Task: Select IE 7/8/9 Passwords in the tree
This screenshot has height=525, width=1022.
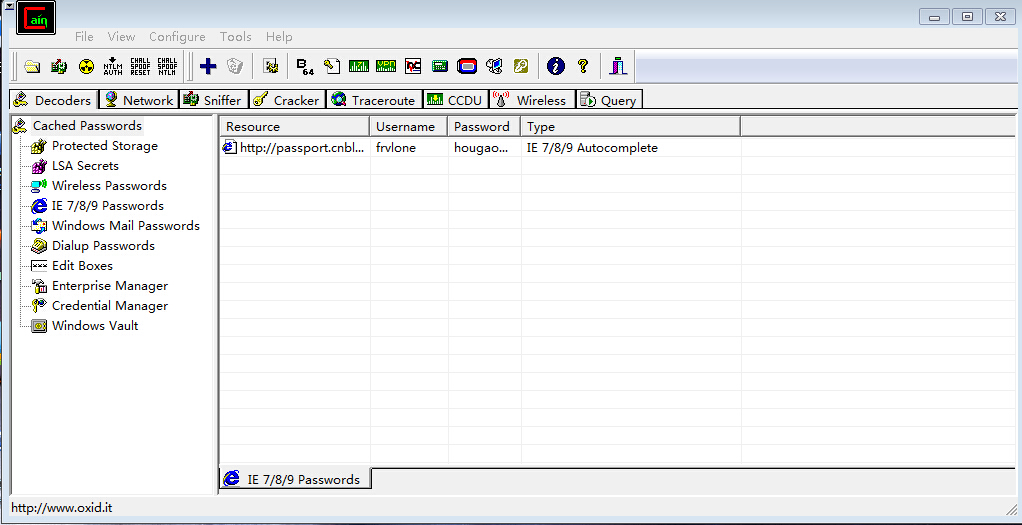Action: click(x=108, y=206)
